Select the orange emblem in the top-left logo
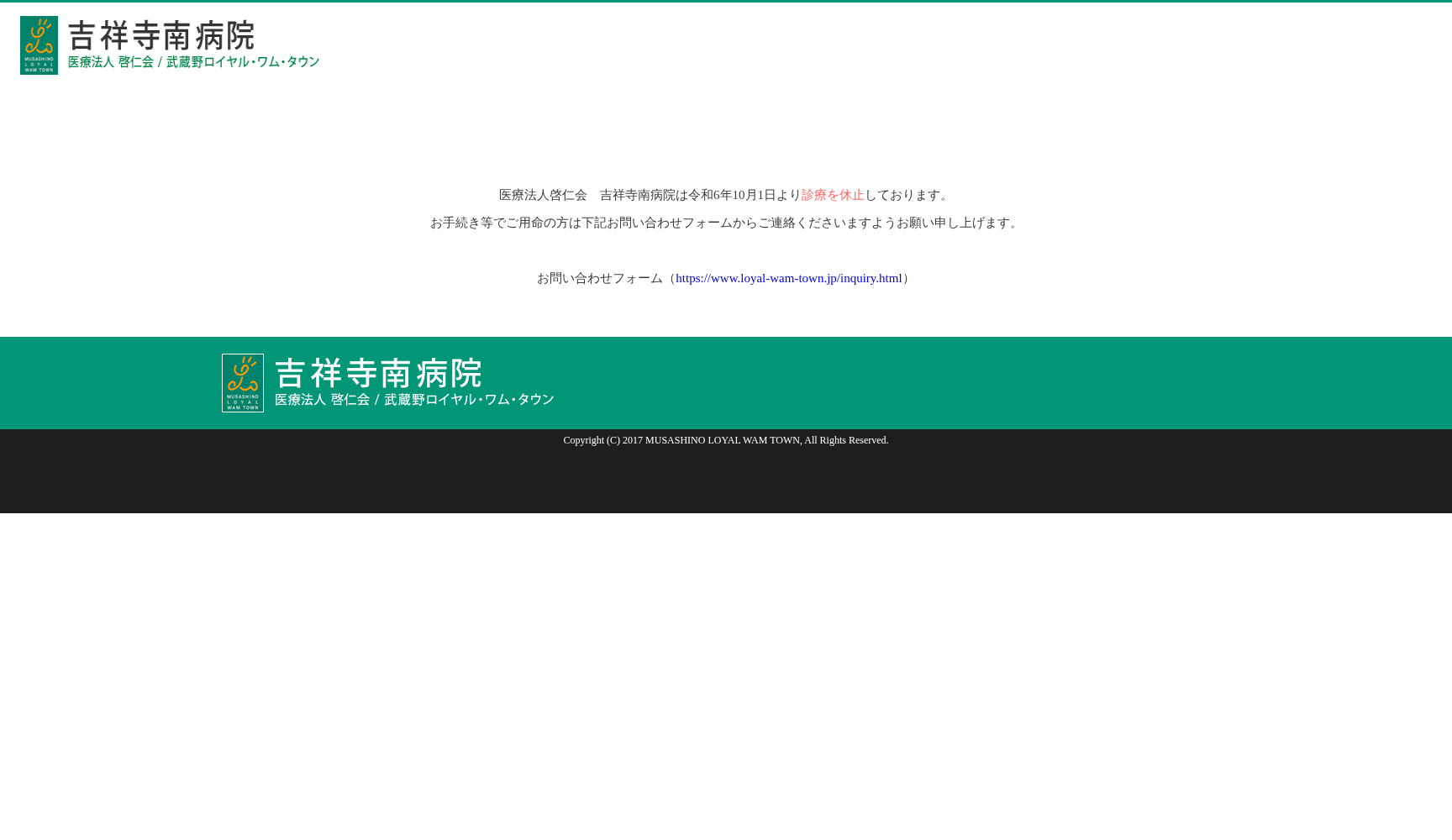This screenshot has height=840, width=1452. (x=39, y=36)
